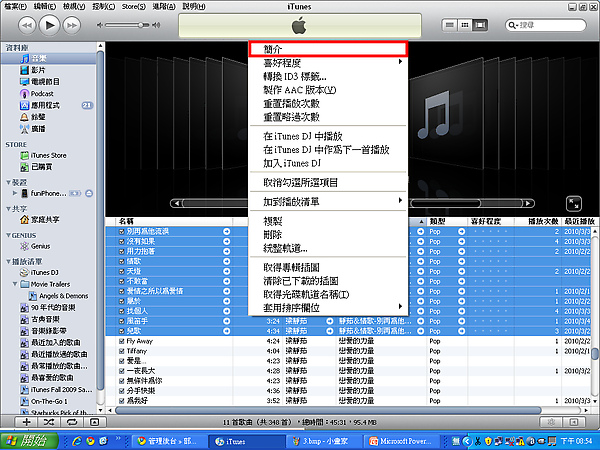Uncheck the song 沒有如果
This screenshot has height=450, width=600.
tap(122, 241)
